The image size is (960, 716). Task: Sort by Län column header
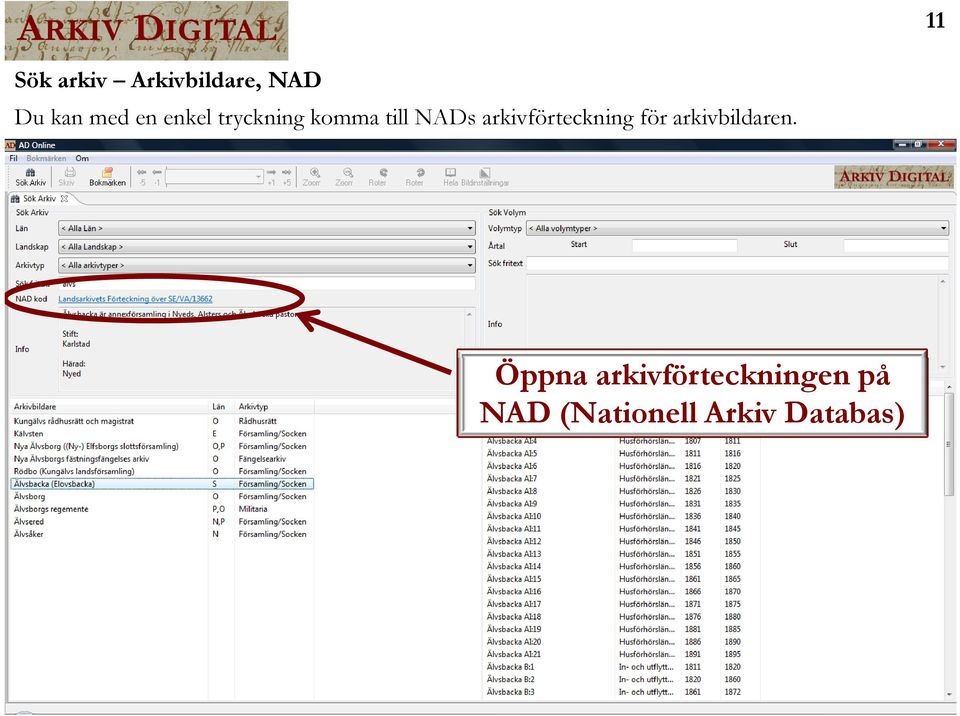[x=221, y=407]
